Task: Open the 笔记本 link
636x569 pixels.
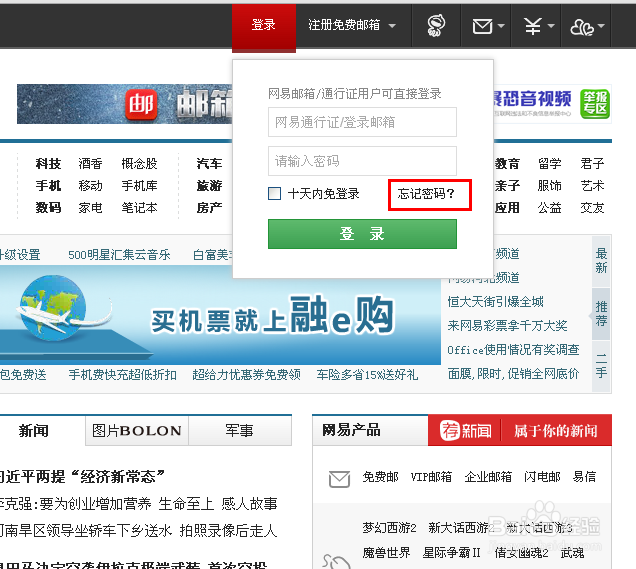Action: coord(140,208)
